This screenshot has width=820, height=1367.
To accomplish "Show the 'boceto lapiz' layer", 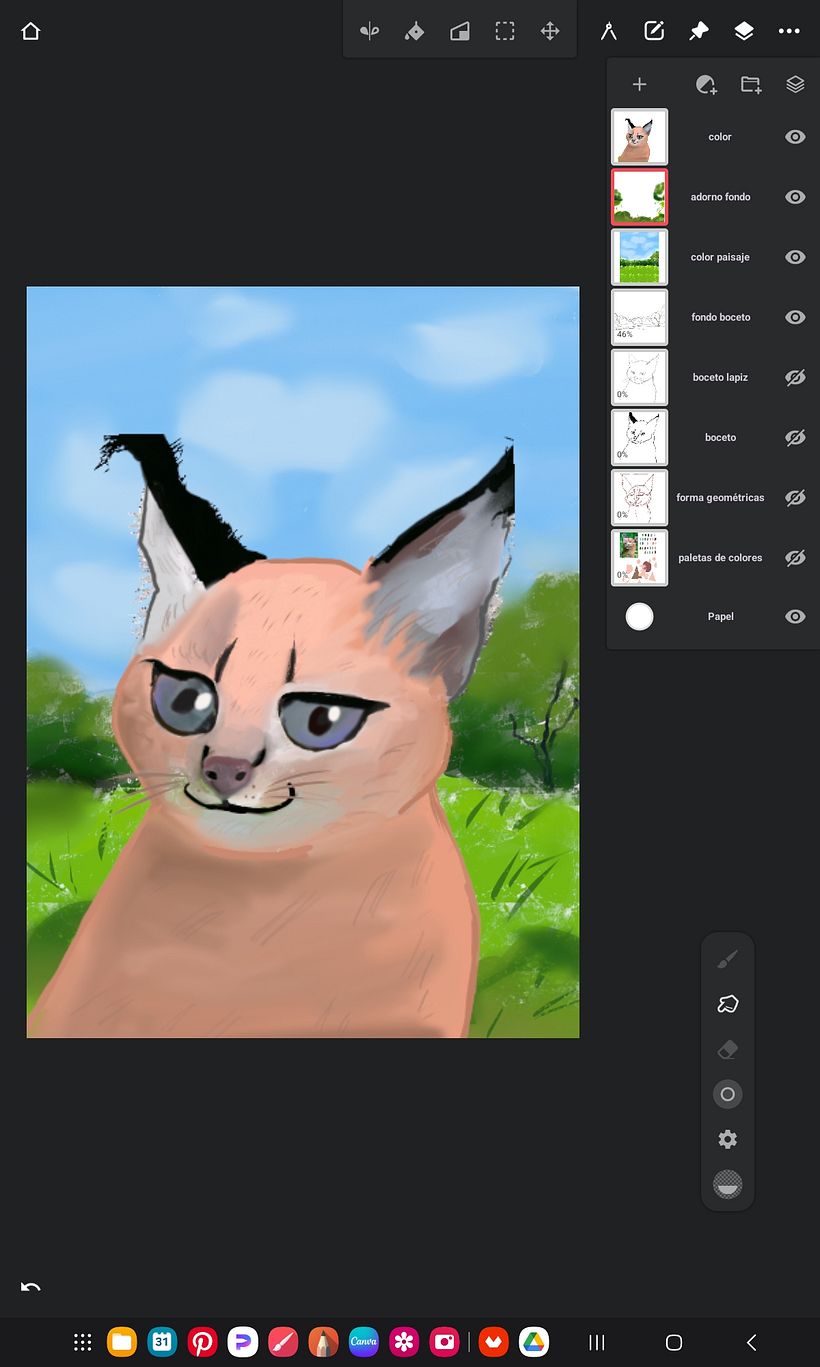I will (x=795, y=378).
